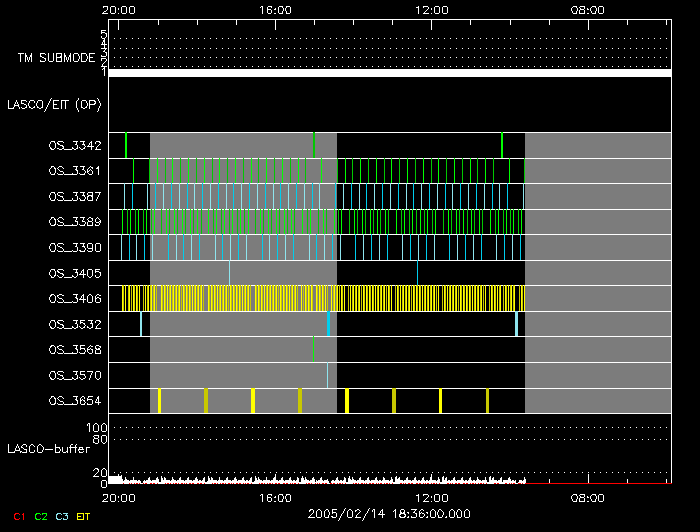Viewport: 700px width, 532px height.
Task: Click the white TM SUBMODE bar
Action: [389, 73]
